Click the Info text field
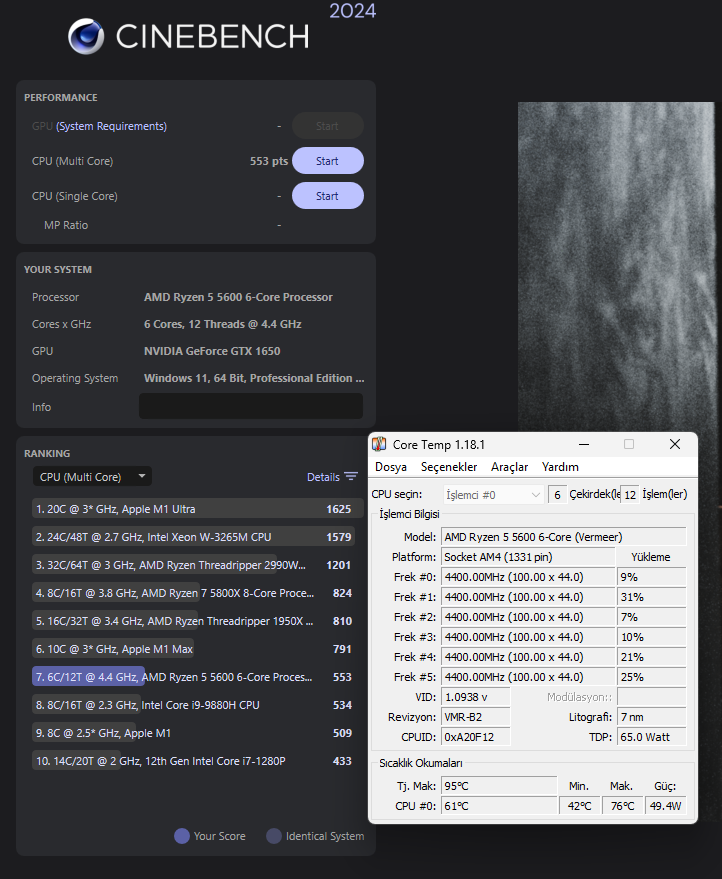 pyautogui.click(x=251, y=406)
